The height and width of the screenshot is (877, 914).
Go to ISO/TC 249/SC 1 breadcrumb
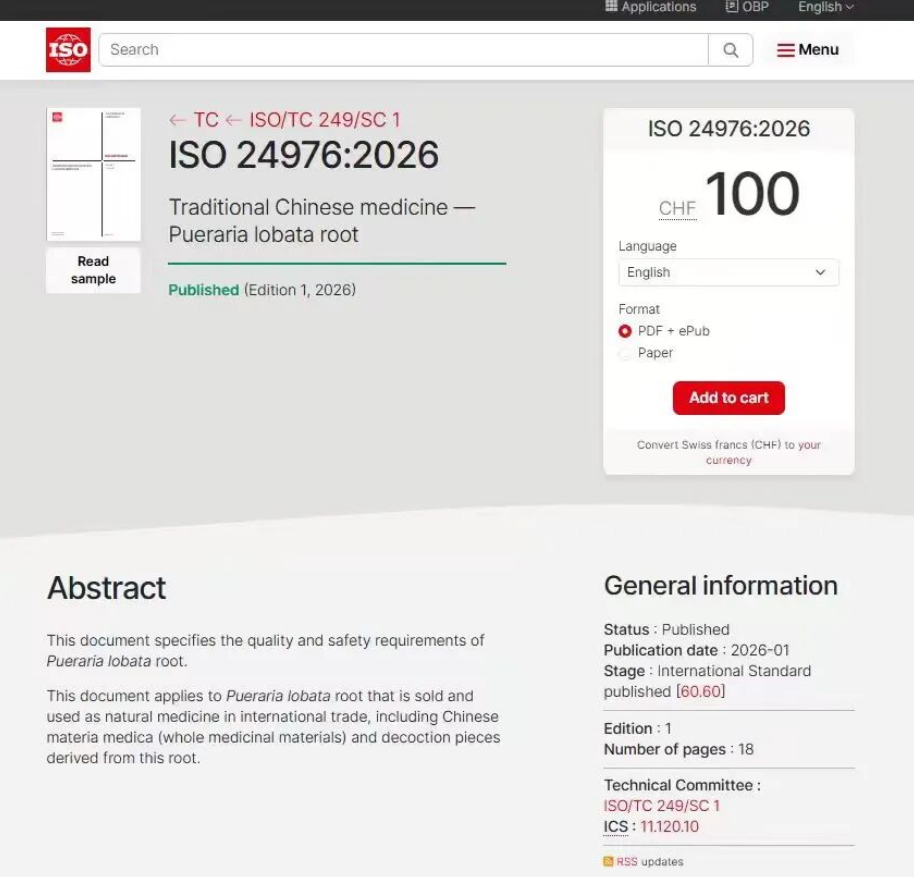[323, 120]
